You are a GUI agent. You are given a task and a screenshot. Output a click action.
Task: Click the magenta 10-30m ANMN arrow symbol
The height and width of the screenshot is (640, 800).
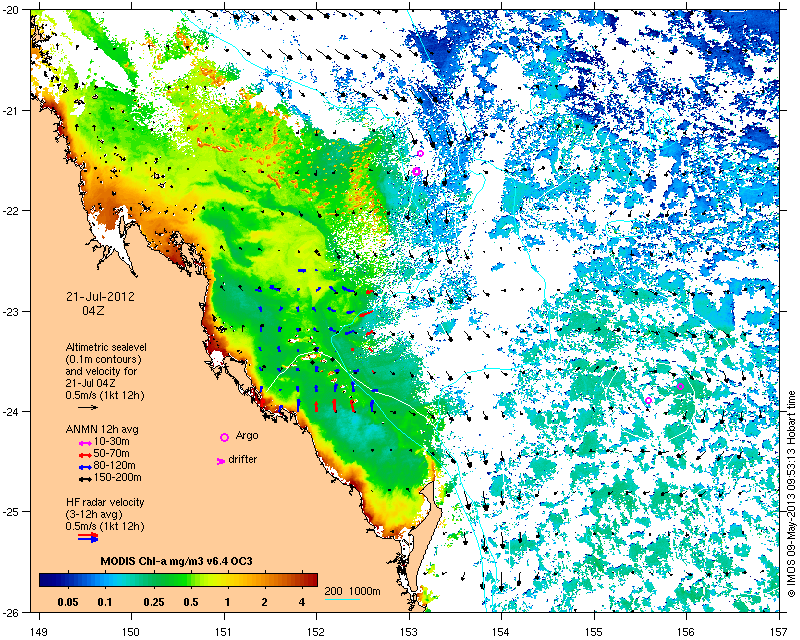pos(85,443)
